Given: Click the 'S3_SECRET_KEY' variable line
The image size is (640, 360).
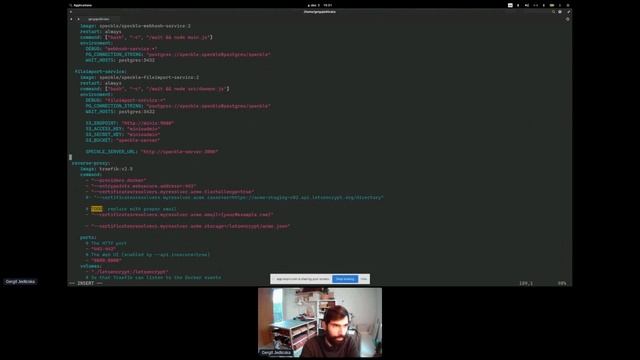Looking at the screenshot, I should point(123,134).
